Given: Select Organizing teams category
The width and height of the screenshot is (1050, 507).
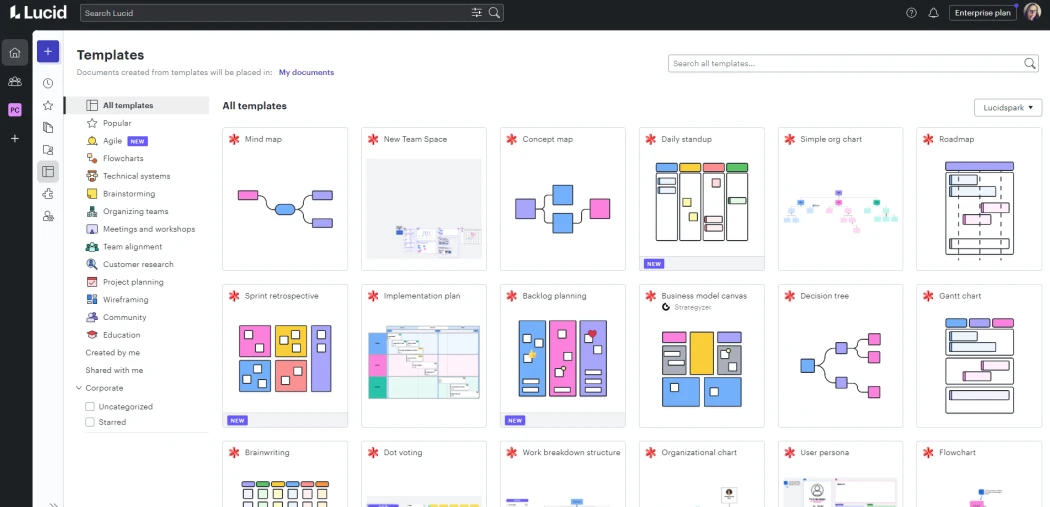Looking at the screenshot, I should tap(137, 211).
